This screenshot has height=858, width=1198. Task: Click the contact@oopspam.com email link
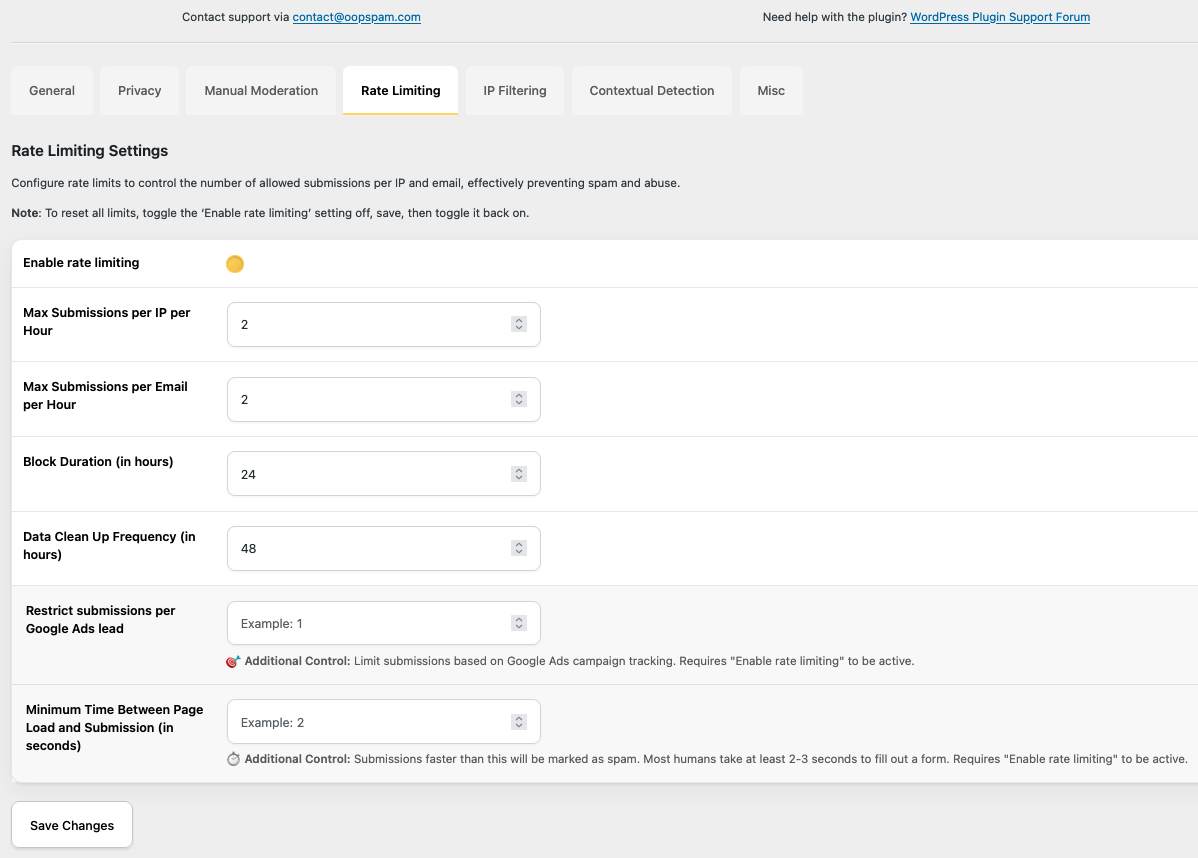356,17
